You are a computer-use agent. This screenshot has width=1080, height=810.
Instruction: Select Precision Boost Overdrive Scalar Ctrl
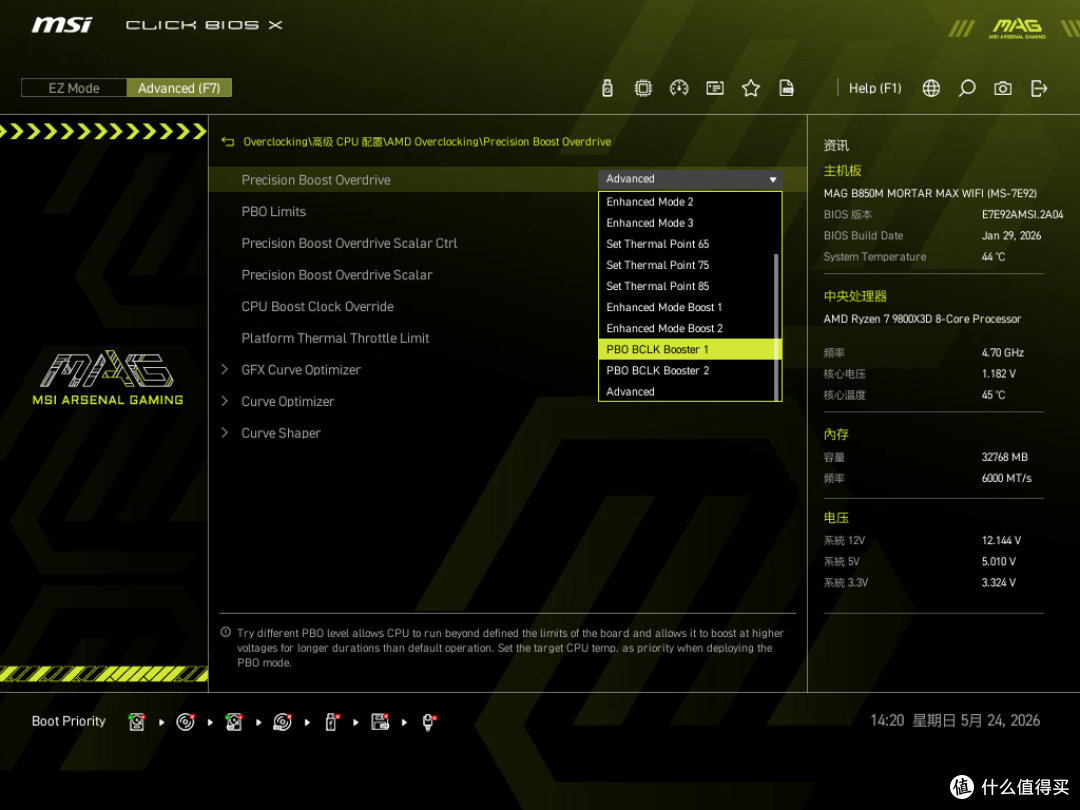[349, 243]
